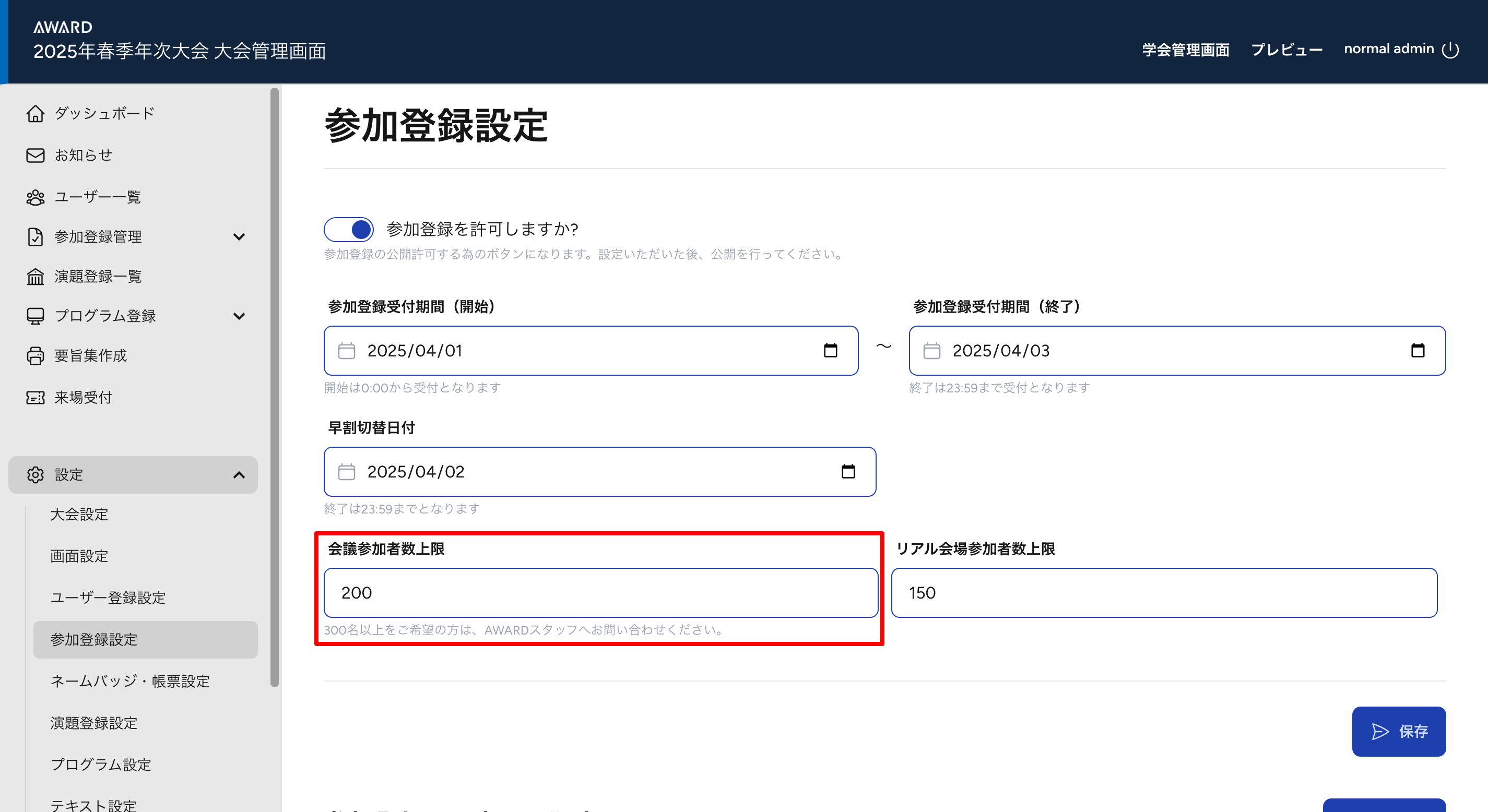Expand the プログラム登録 submenu chevron
The width and height of the screenshot is (1488, 812).
click(x=239, y=316)
